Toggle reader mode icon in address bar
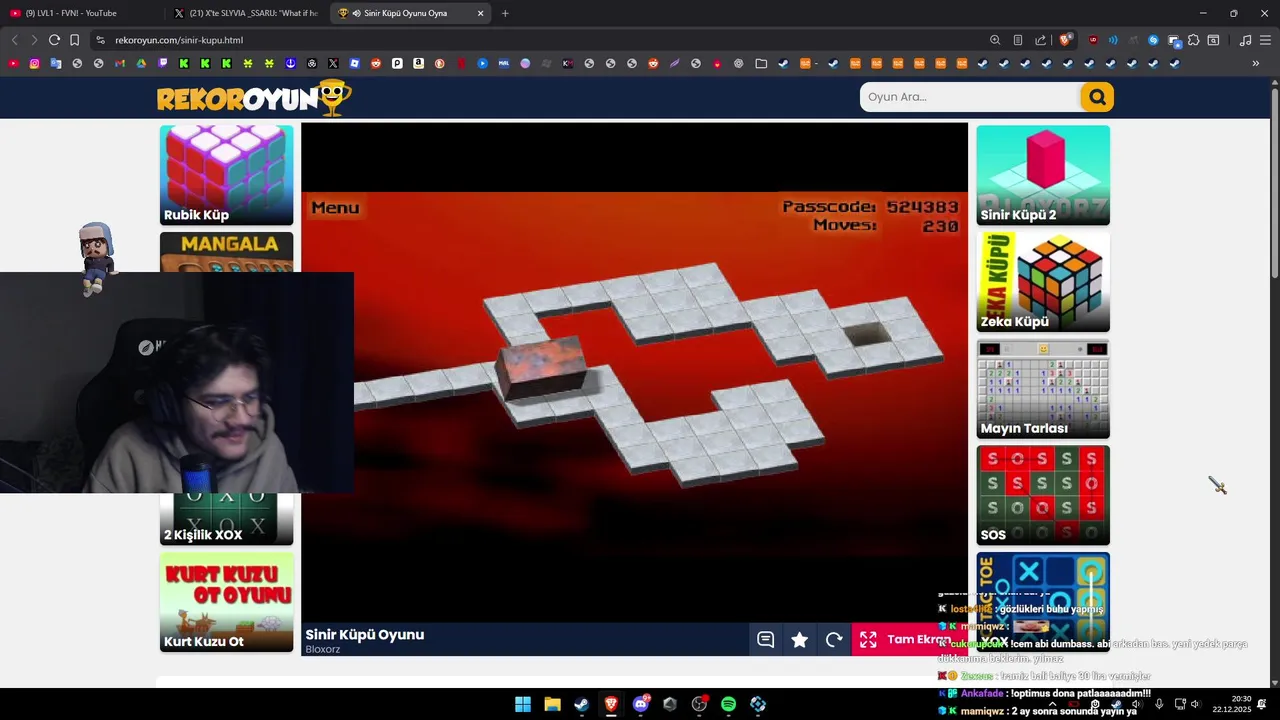This screenshot has height=720, width=1280. [x=1018, y=40]
